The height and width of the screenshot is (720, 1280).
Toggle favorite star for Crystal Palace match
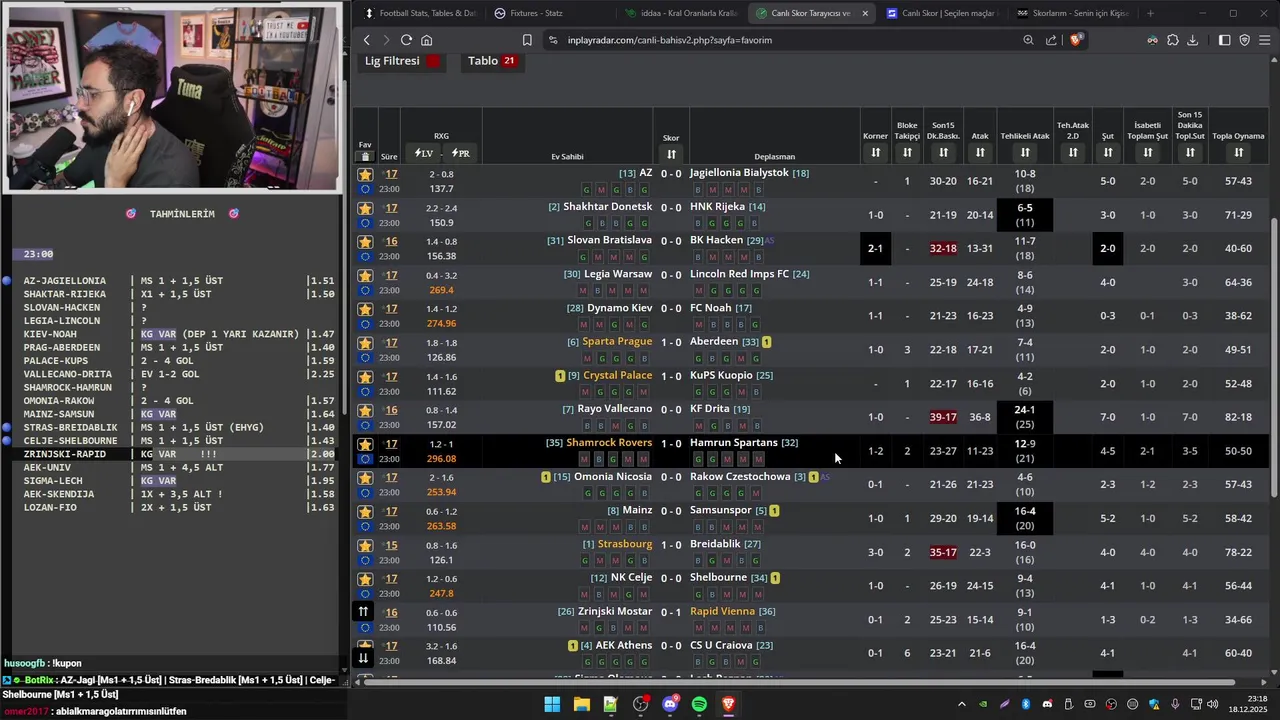pos(365,377)
